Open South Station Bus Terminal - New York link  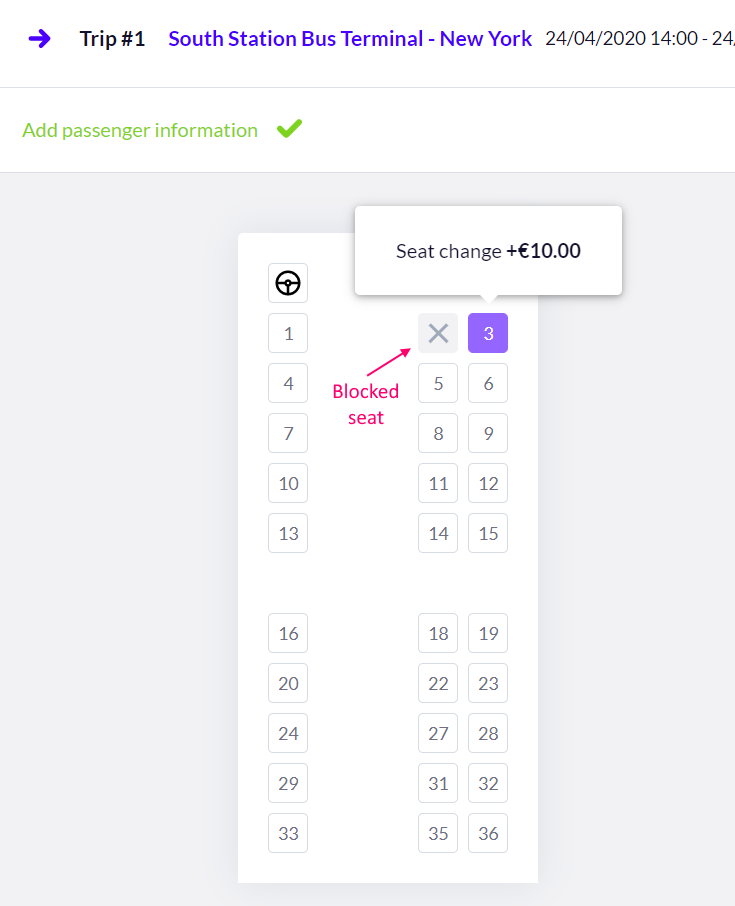(350, 39)
